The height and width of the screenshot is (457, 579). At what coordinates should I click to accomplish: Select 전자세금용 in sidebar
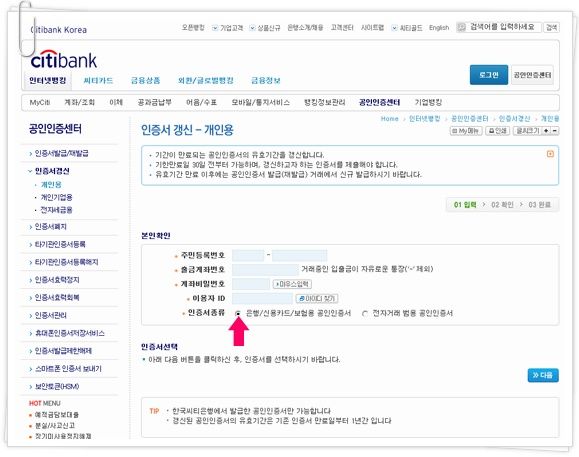(x=56, y=210)
